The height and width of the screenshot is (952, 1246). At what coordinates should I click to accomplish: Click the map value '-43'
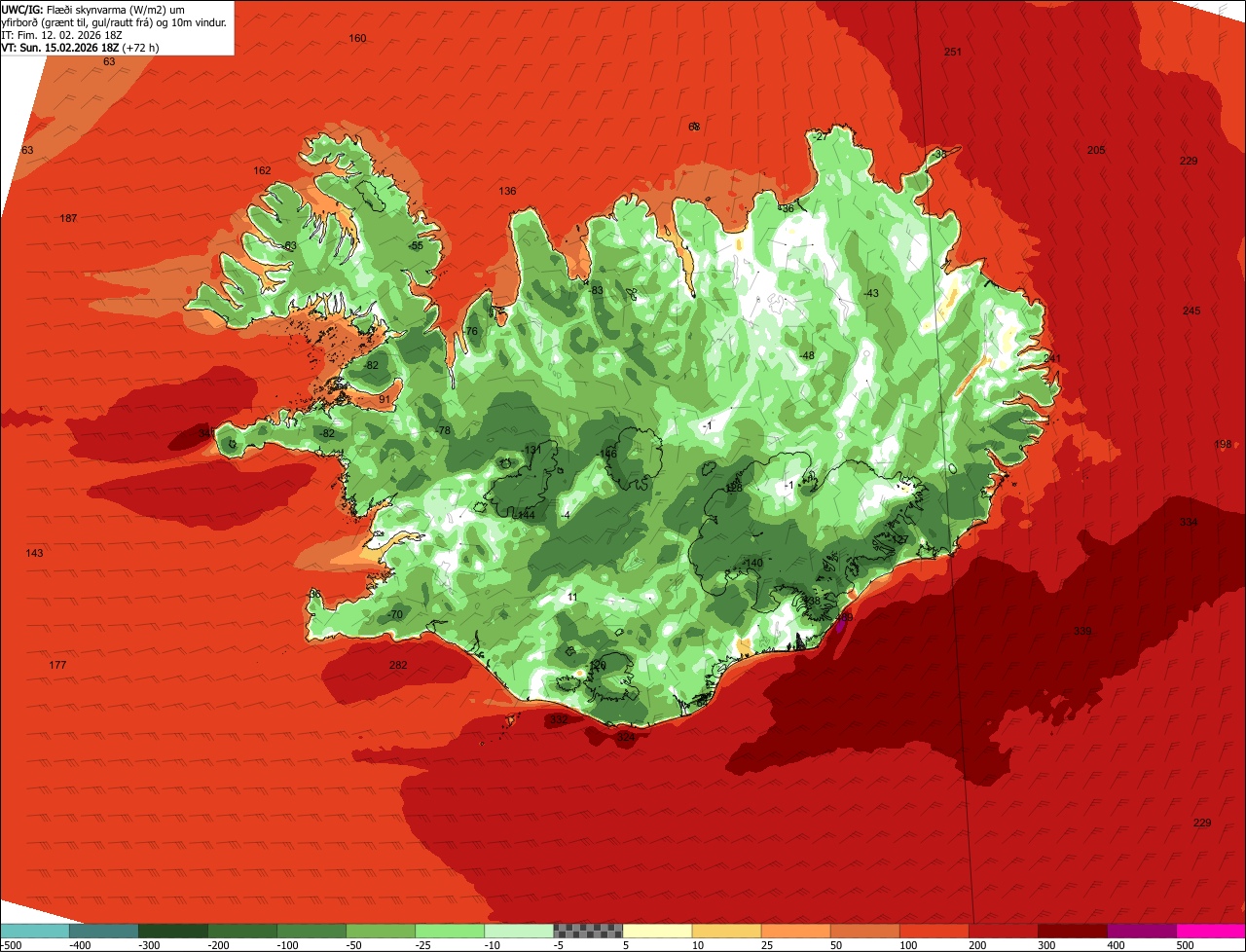click(x=870, y=293)
